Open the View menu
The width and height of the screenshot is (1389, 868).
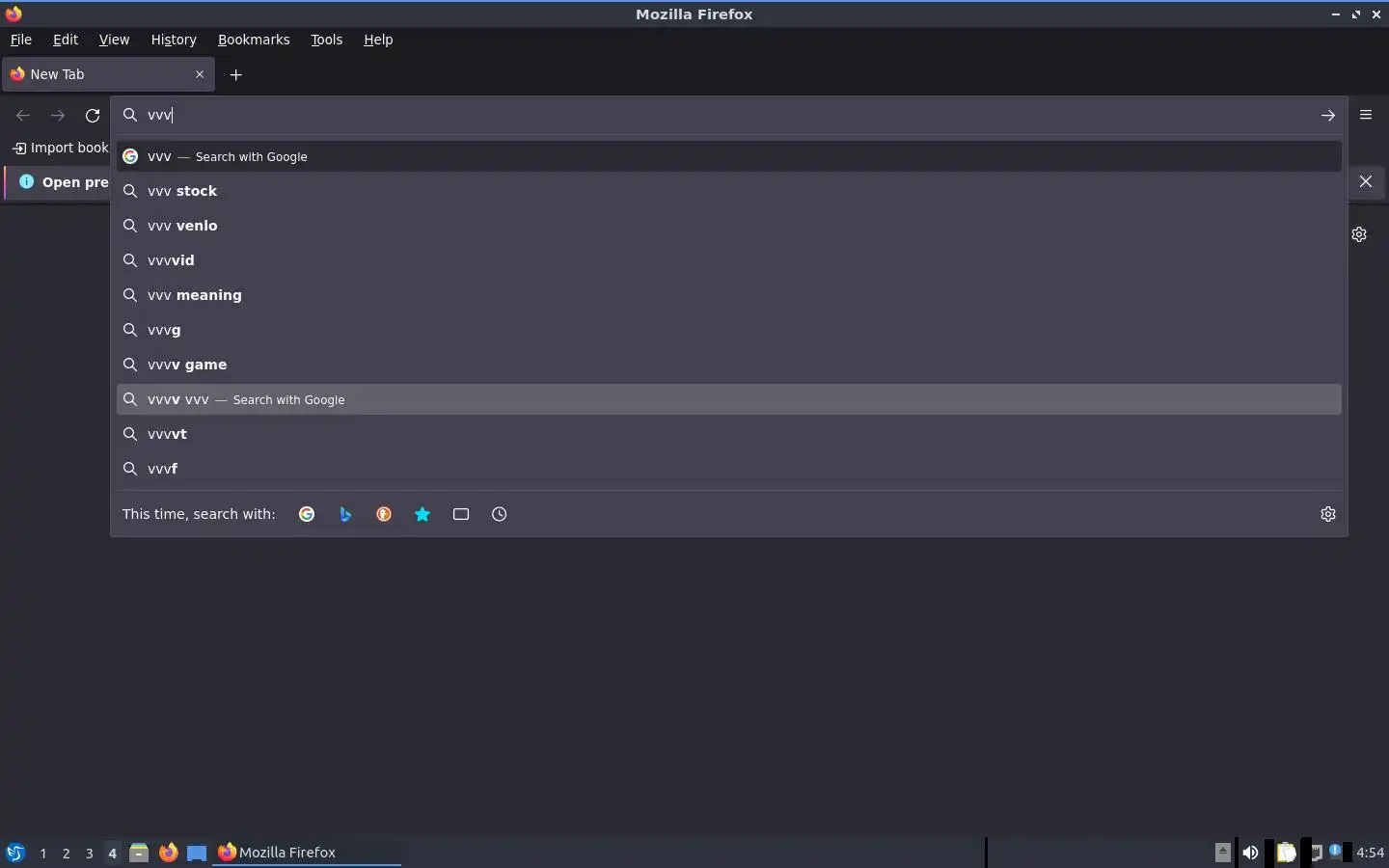click(x=114, y=40)
